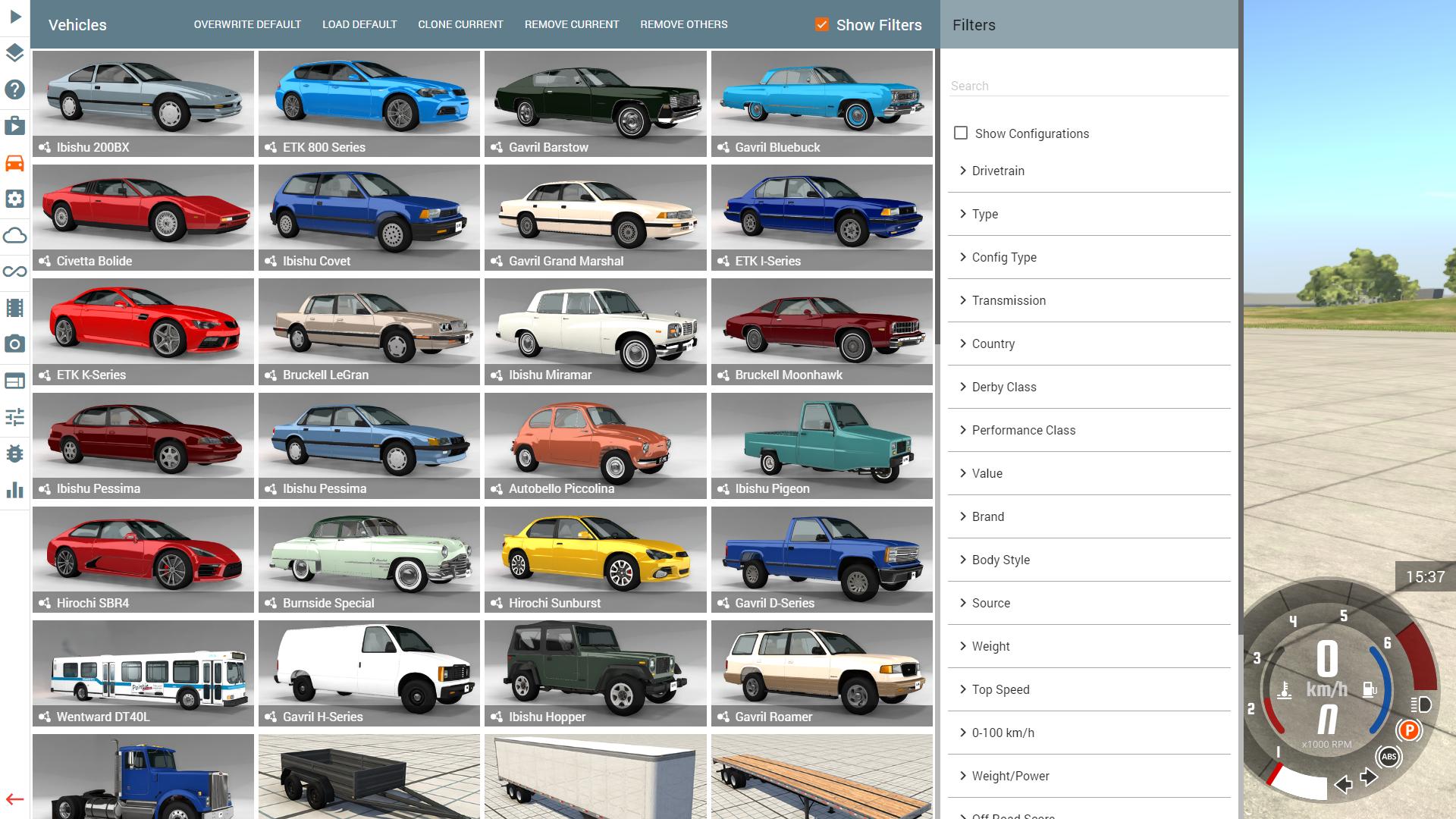The width and height of the screenshot is (1456, 819).
Task: Select the orange car vehicles icon
Action: (x=14, y=162)
